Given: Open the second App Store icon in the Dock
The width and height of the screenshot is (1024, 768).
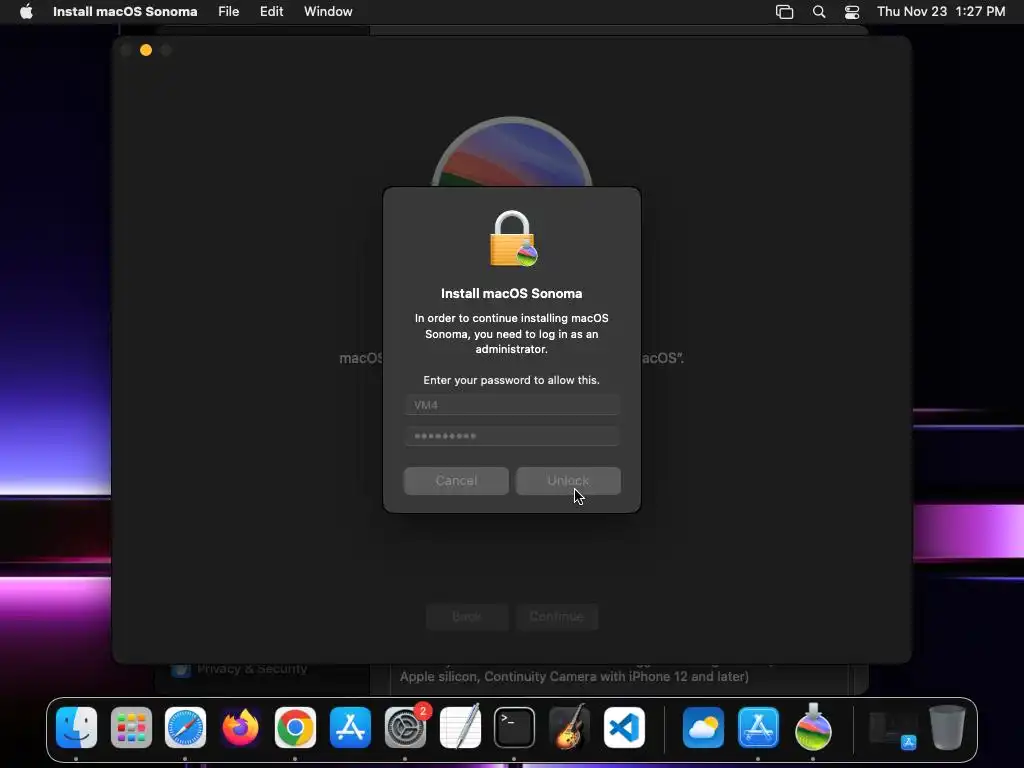Looking at the screenshot, I should (x=758, y=728).
